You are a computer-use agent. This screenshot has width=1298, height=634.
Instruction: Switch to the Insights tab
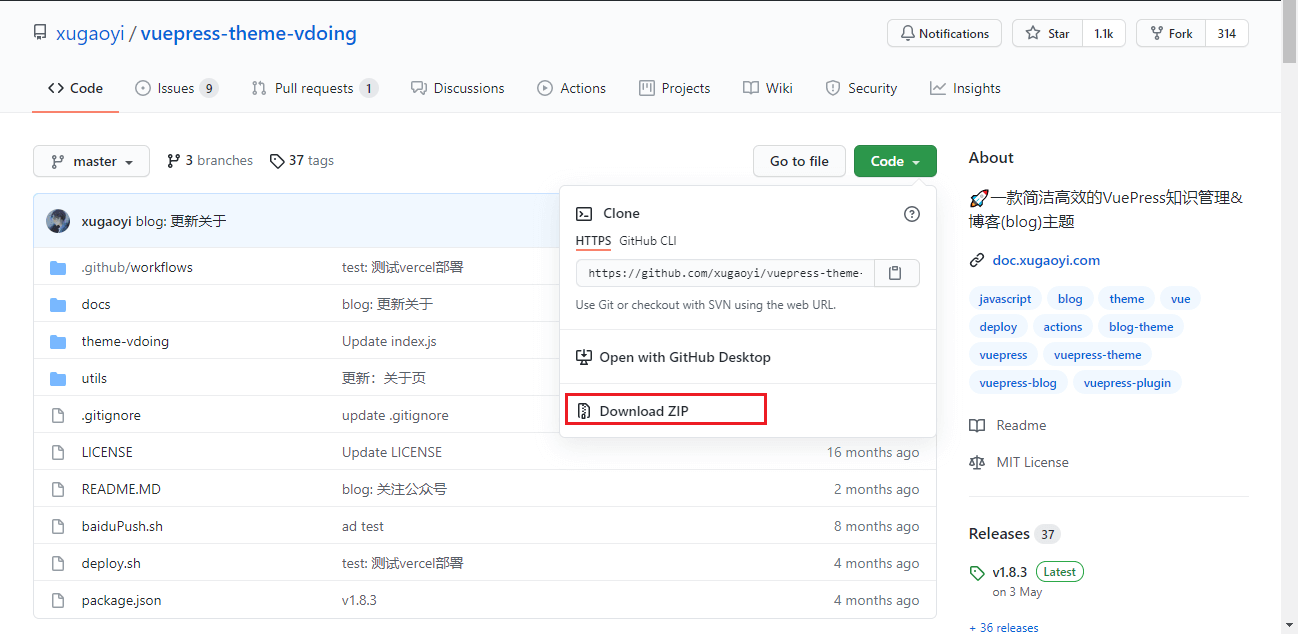pos(965,88)
